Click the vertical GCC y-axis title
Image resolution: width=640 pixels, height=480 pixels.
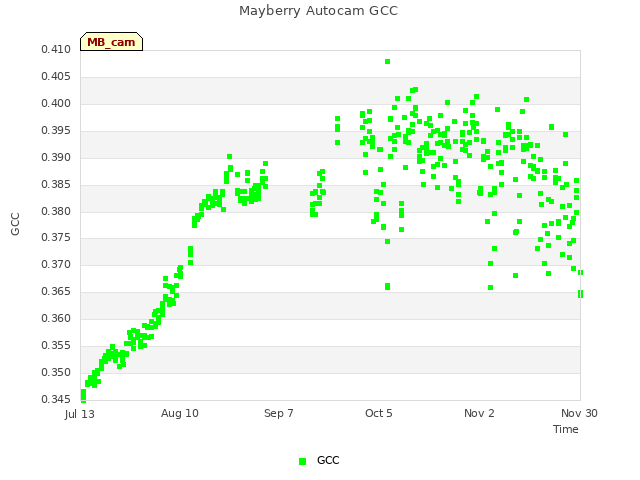pyautogui.click(x=15, y=224)
